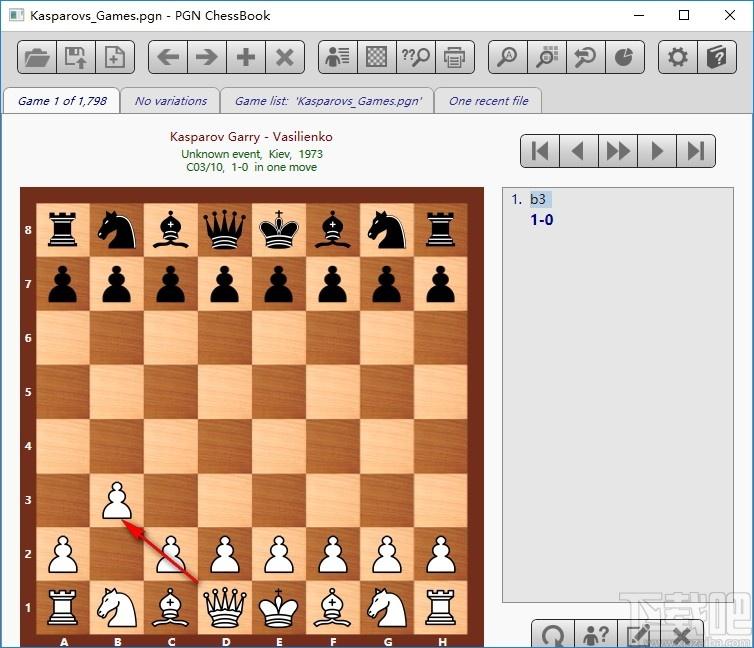Click the chessboard setup toolbar icon
The width and height of the screenshot is (754, 648).
click(x=377, y=57)
